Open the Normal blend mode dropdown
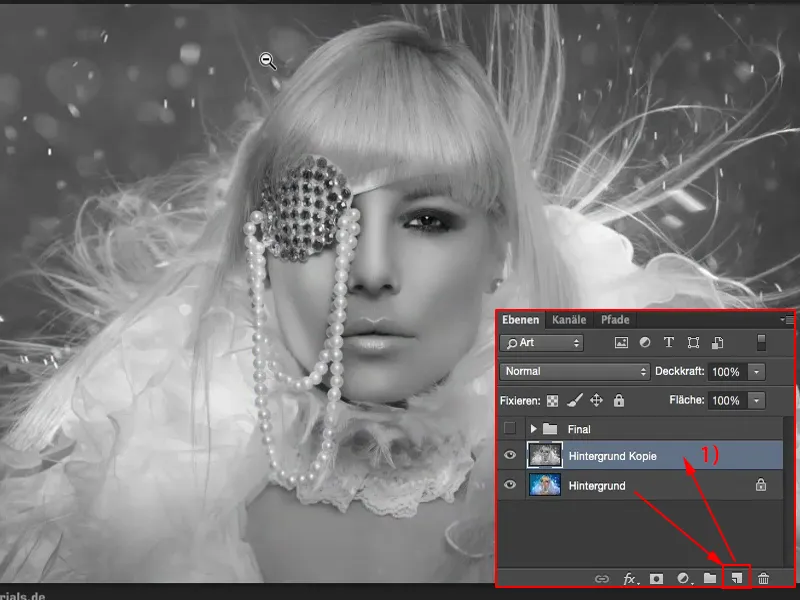The width and height of the screenshot is (800, 600). coord(574,371)
